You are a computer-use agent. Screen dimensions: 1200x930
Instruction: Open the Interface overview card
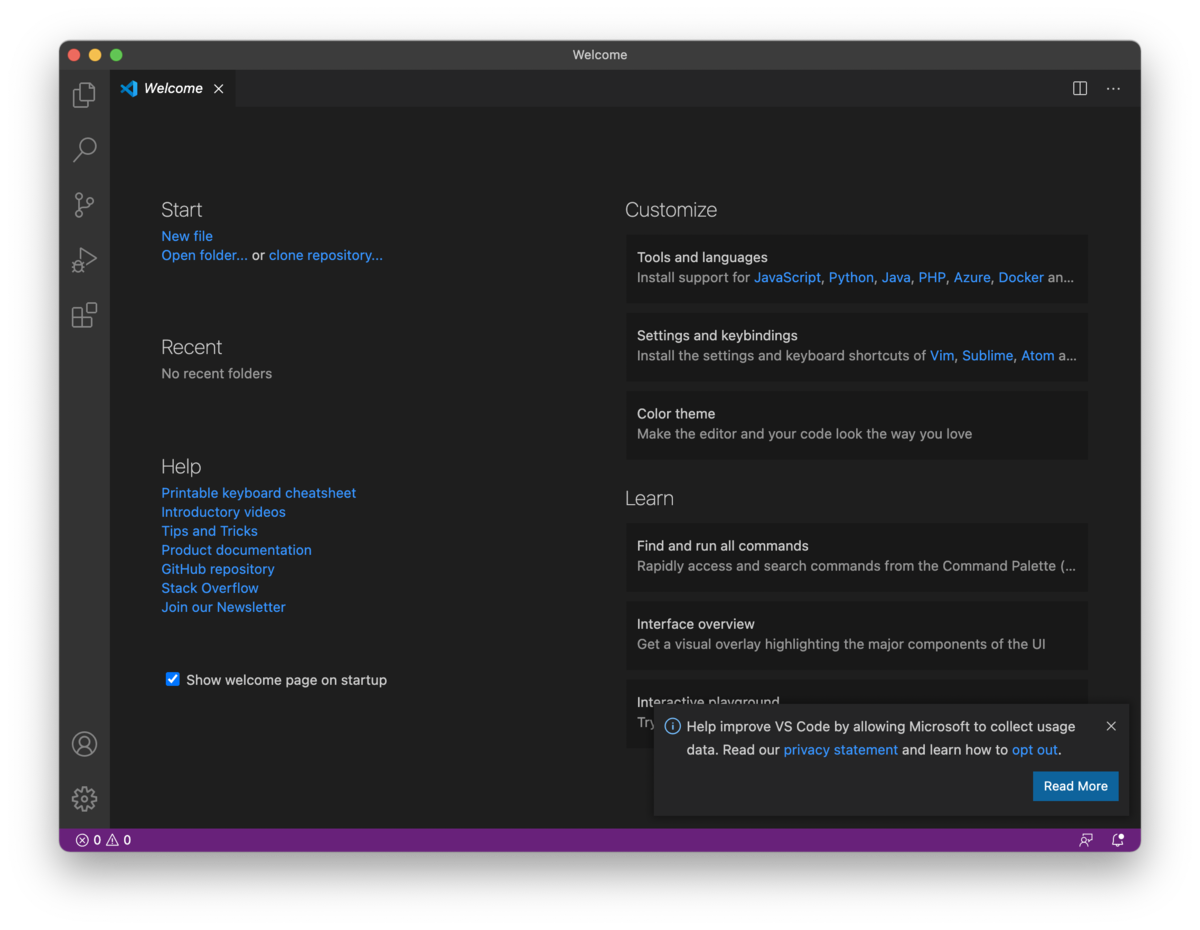[857, 635]
